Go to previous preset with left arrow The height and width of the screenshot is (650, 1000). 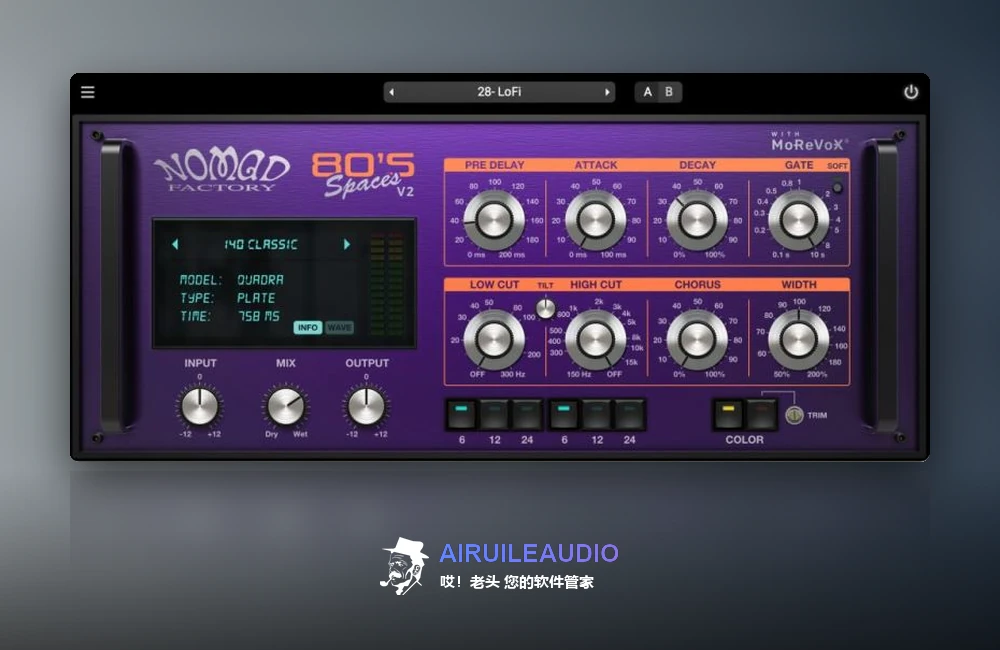click(392, 92)
